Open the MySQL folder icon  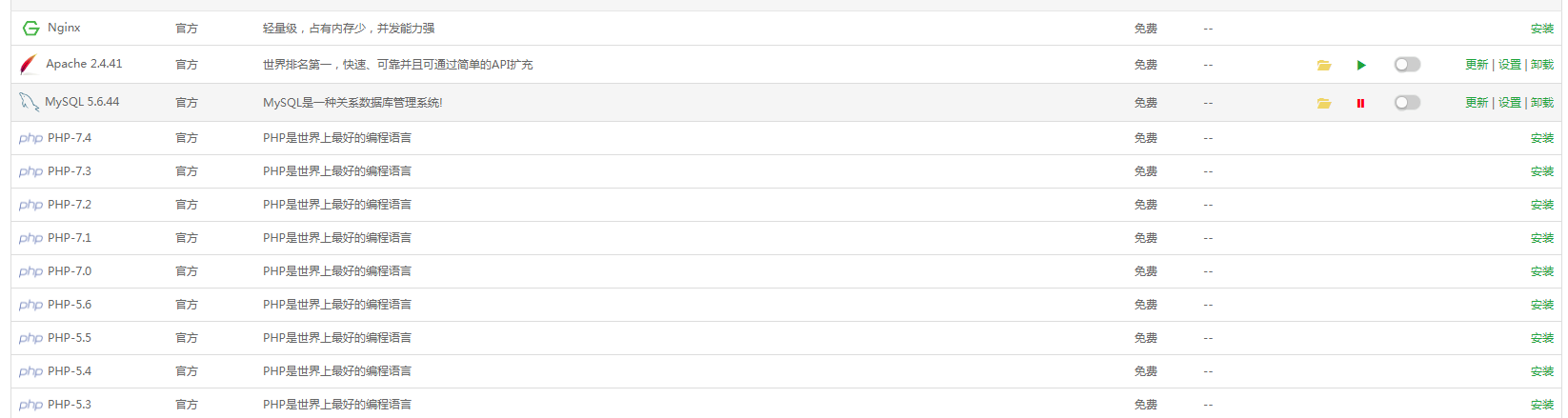pyautogui.click(x=1323, y=103)
